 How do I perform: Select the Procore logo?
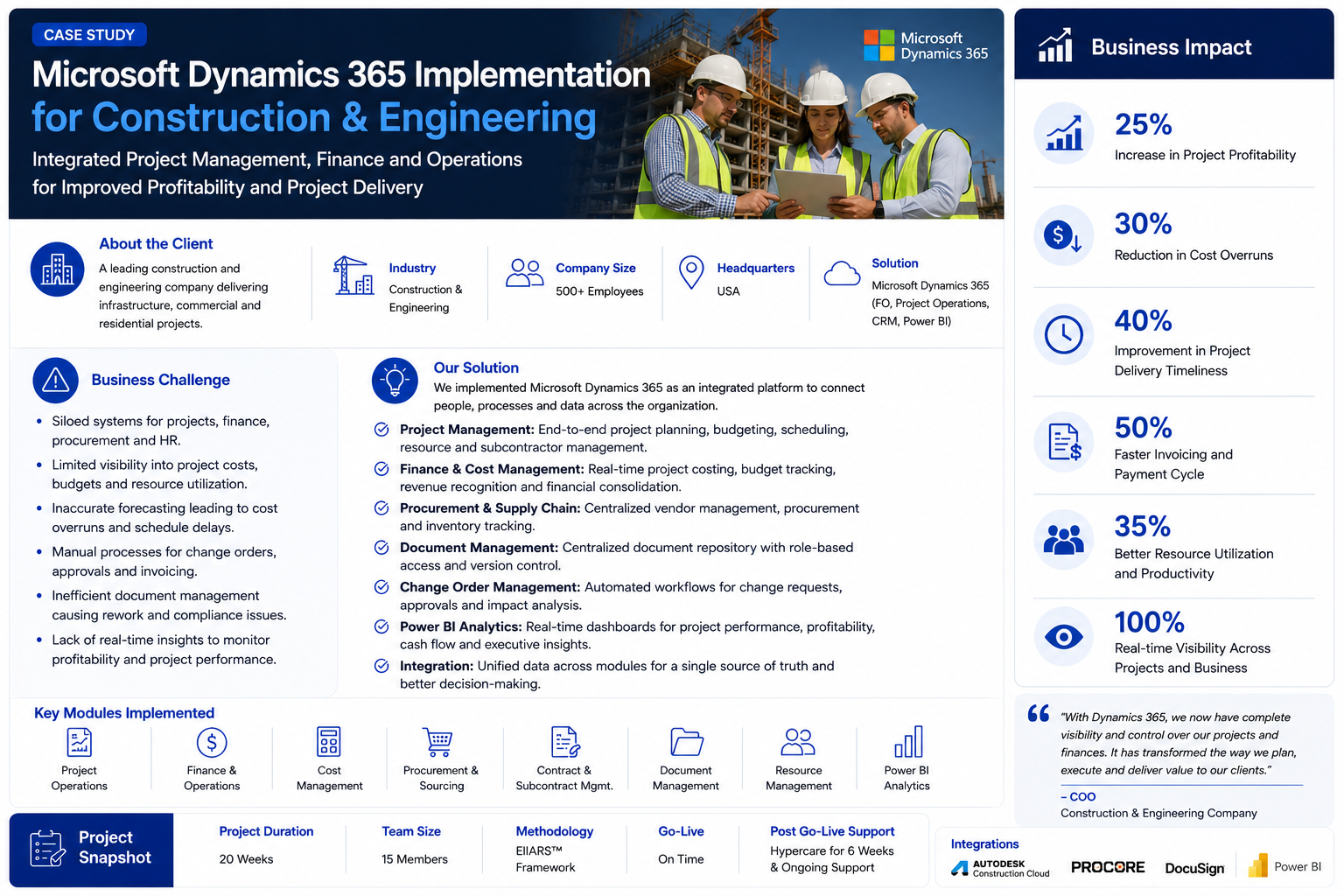1108,867
